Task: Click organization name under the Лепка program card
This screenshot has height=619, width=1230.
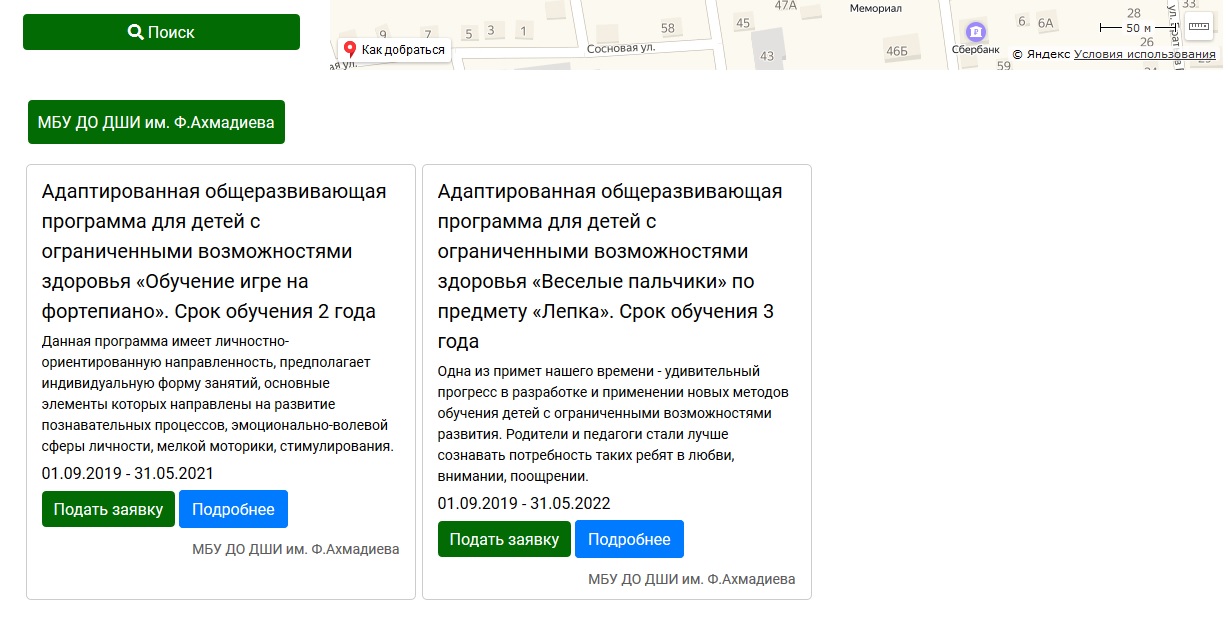Action: point(691,579)
